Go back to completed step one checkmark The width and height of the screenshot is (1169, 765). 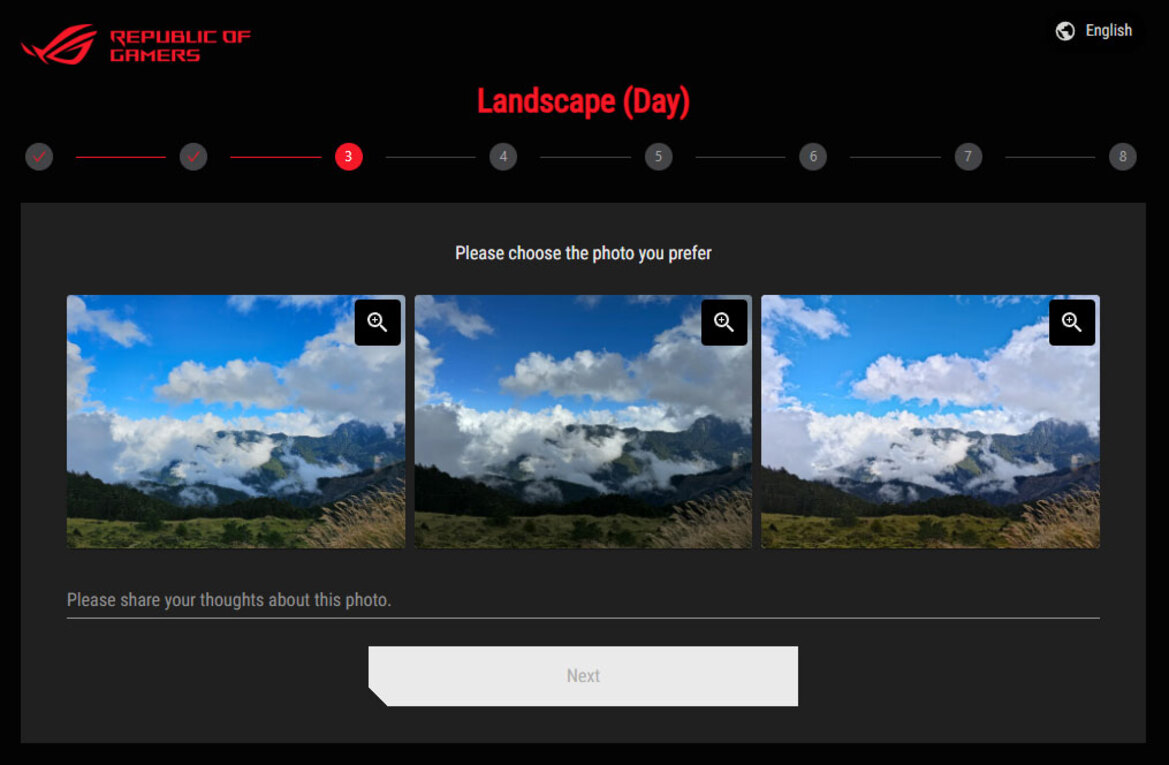(39, 157)
